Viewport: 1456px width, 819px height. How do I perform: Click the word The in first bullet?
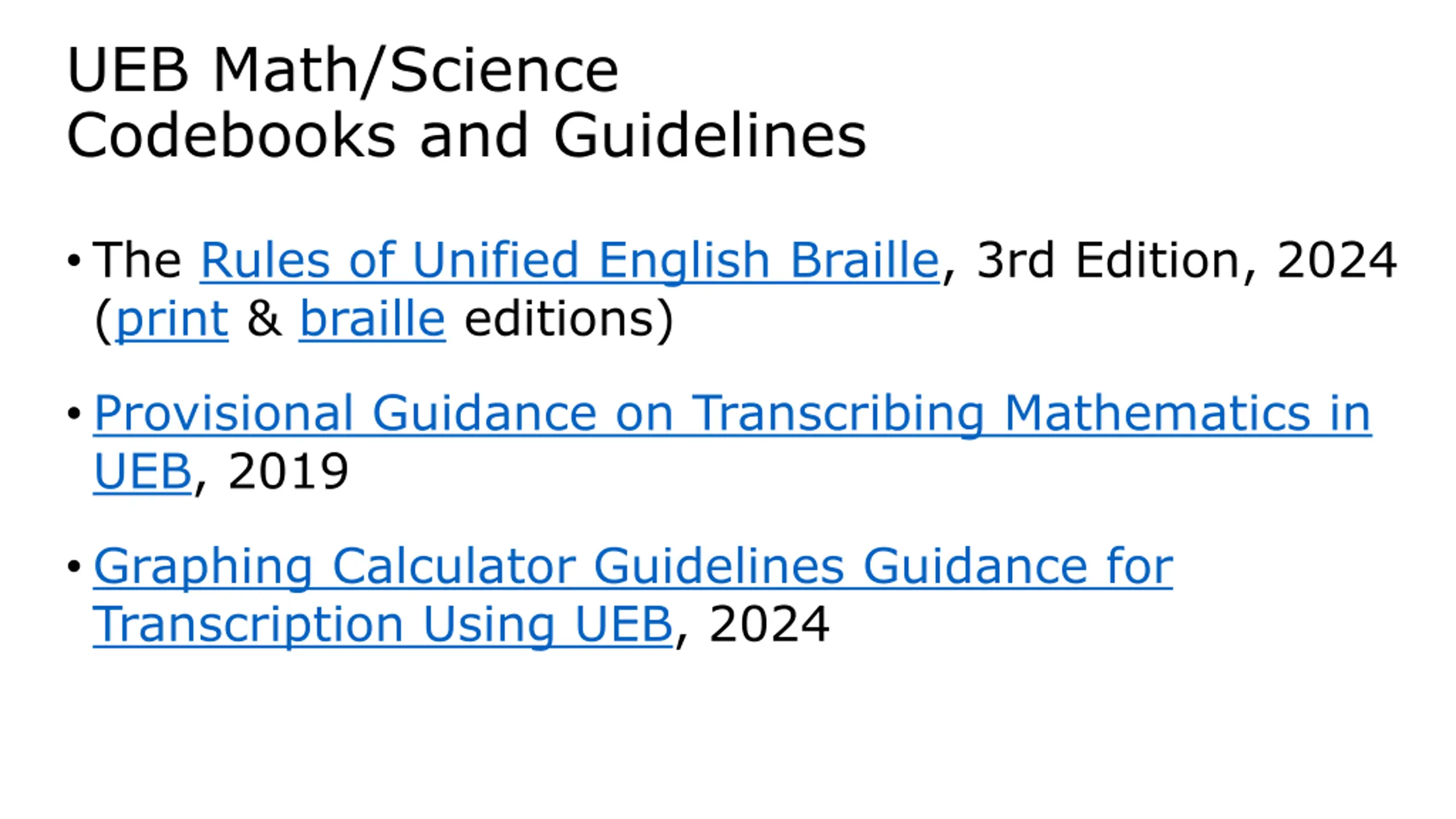(x=137, y=260)
